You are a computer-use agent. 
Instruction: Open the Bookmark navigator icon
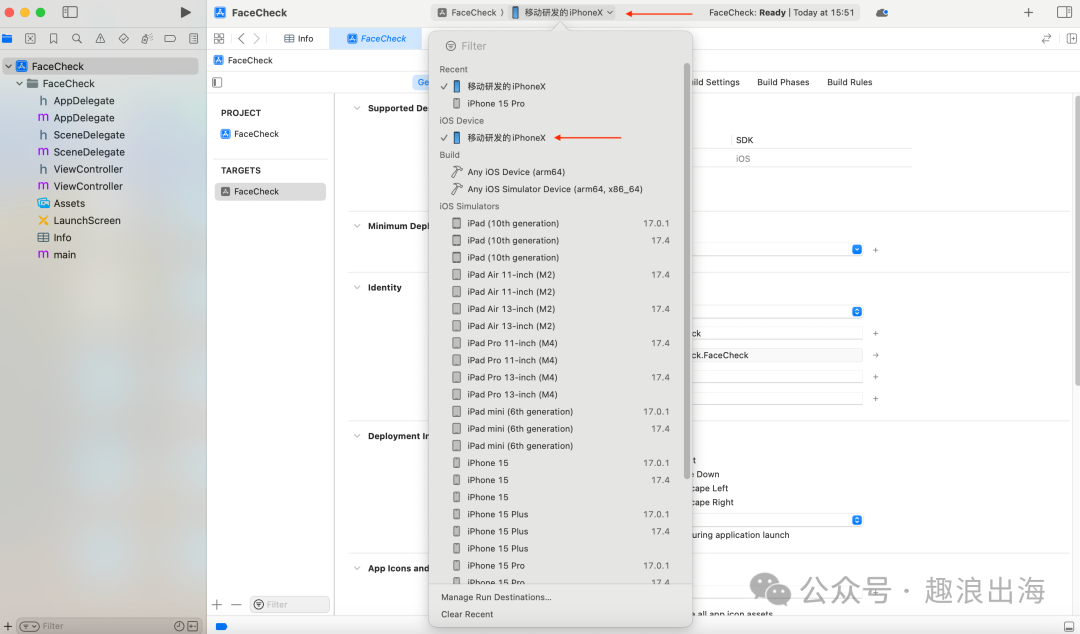click(x=54, y=39)
